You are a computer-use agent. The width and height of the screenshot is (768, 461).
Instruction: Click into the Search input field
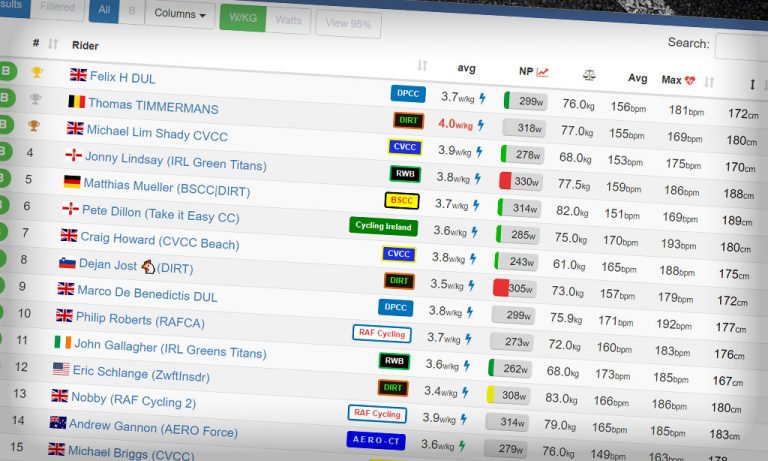click(741, 46)
